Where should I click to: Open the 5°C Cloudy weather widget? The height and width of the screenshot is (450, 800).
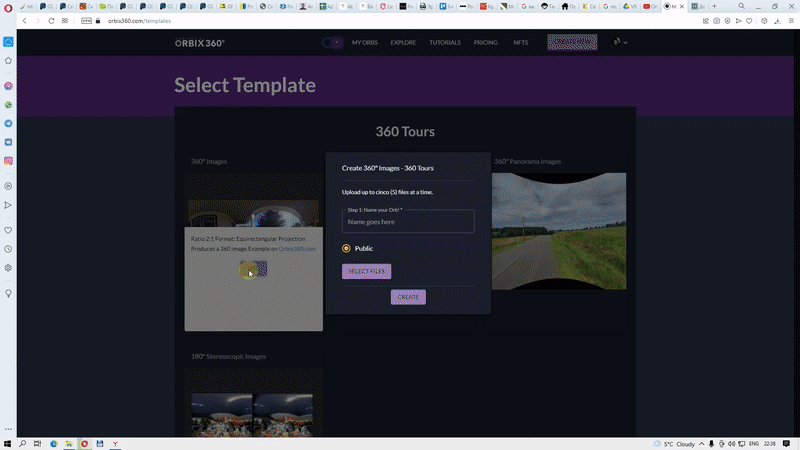[674, 444]
